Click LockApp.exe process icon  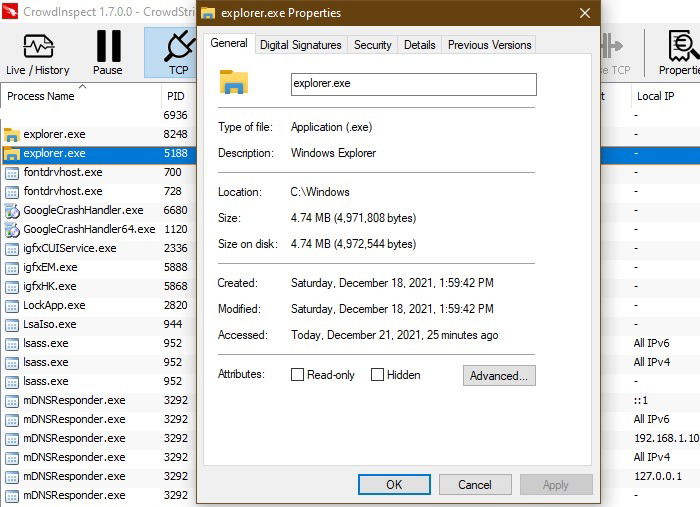coord(12,306)
